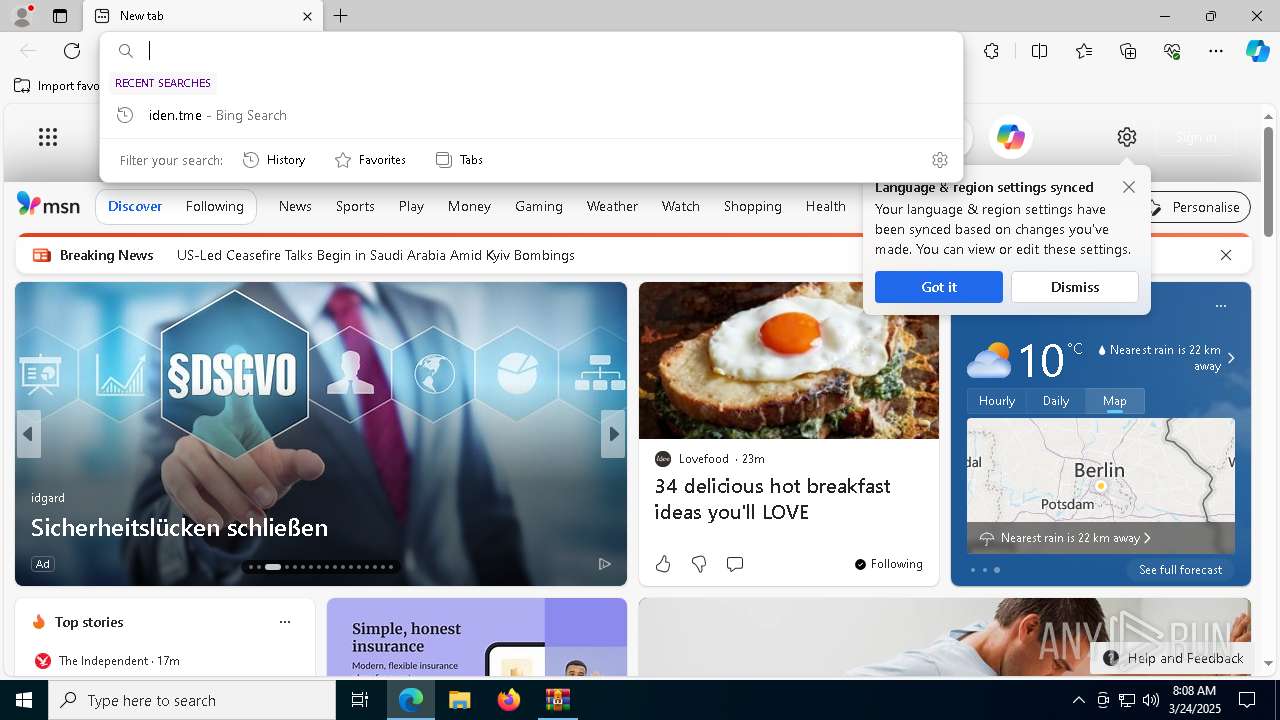Show hidden tray icons chevron
The width and height of the screenshot is (1280, 720).
pos(1078,700)
